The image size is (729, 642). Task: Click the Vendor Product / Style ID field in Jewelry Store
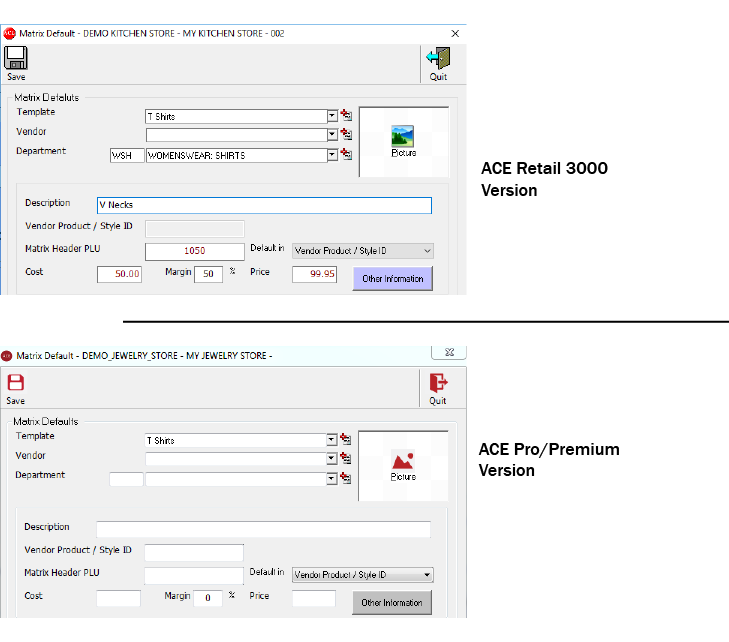[x=194, y=552]
